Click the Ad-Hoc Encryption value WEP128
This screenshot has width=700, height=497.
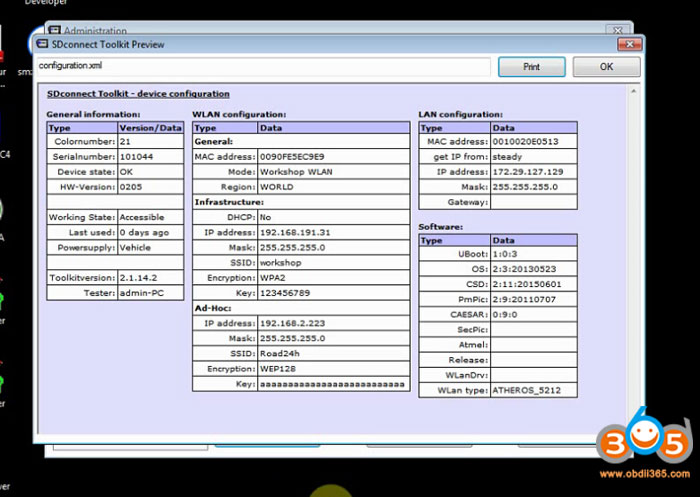pos(278,369)
